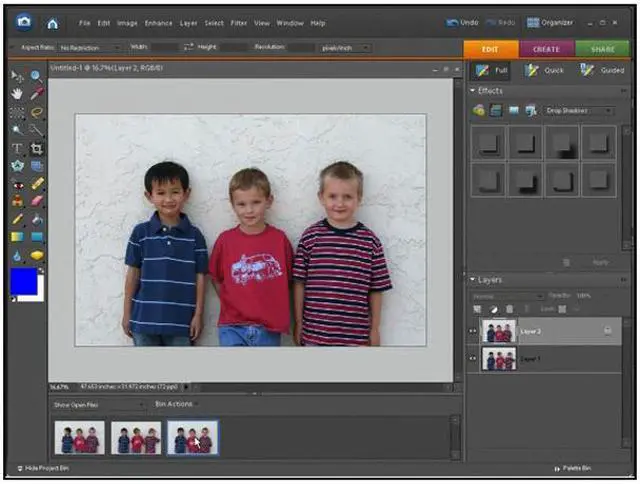Switch to Quick edit mode
This screenshot has height=484, width=640.
click(544, 71)
